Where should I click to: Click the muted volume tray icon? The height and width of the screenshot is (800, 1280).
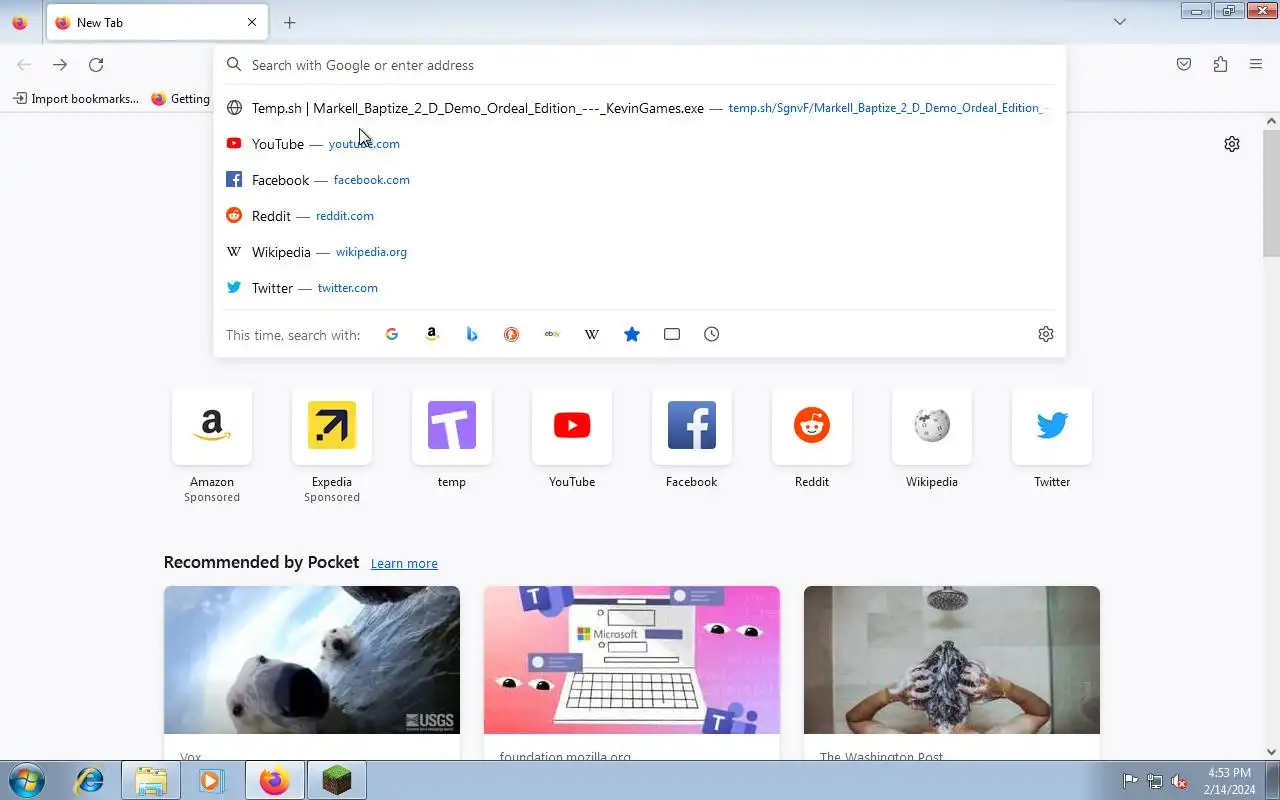pyautogui.click(x=1180, y=781)
